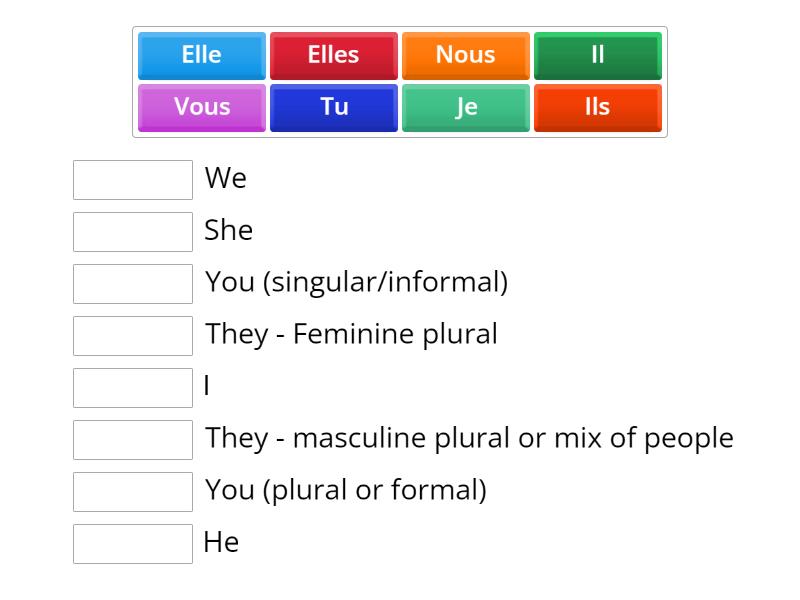Select the Elles tile in the word bank
Screen dimensions: 800x600
pos(333,55)
